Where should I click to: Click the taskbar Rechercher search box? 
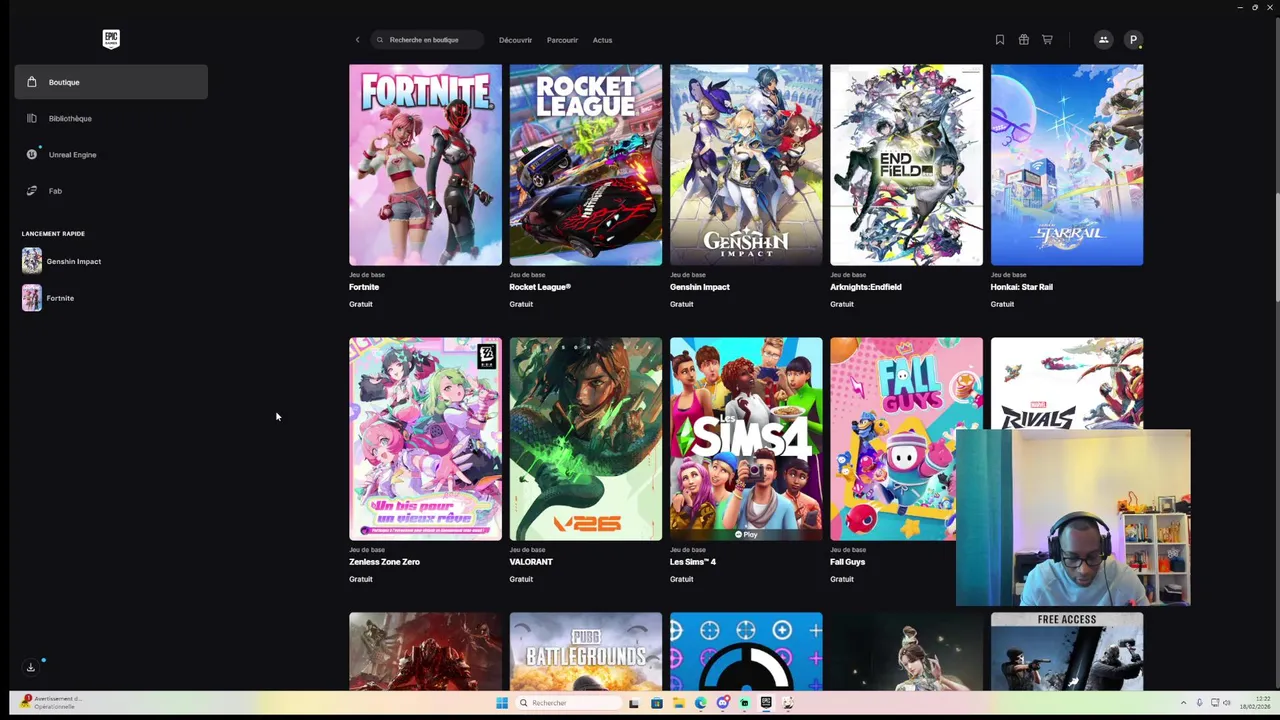[567, 703]
